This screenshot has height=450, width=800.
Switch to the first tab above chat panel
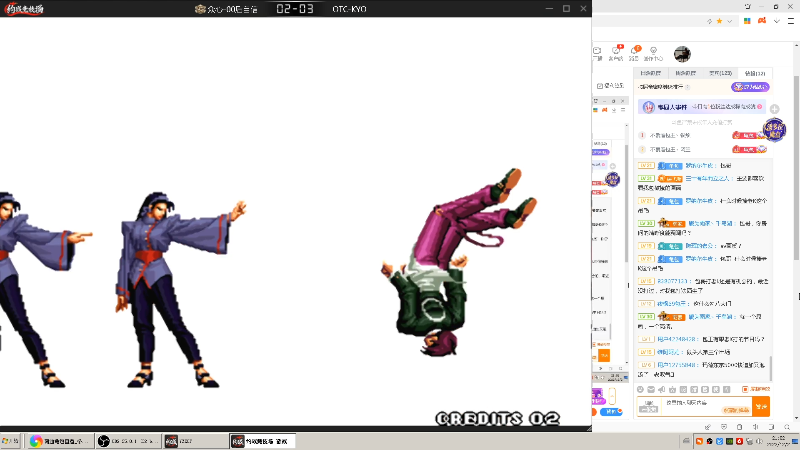[x=651, y=73]
